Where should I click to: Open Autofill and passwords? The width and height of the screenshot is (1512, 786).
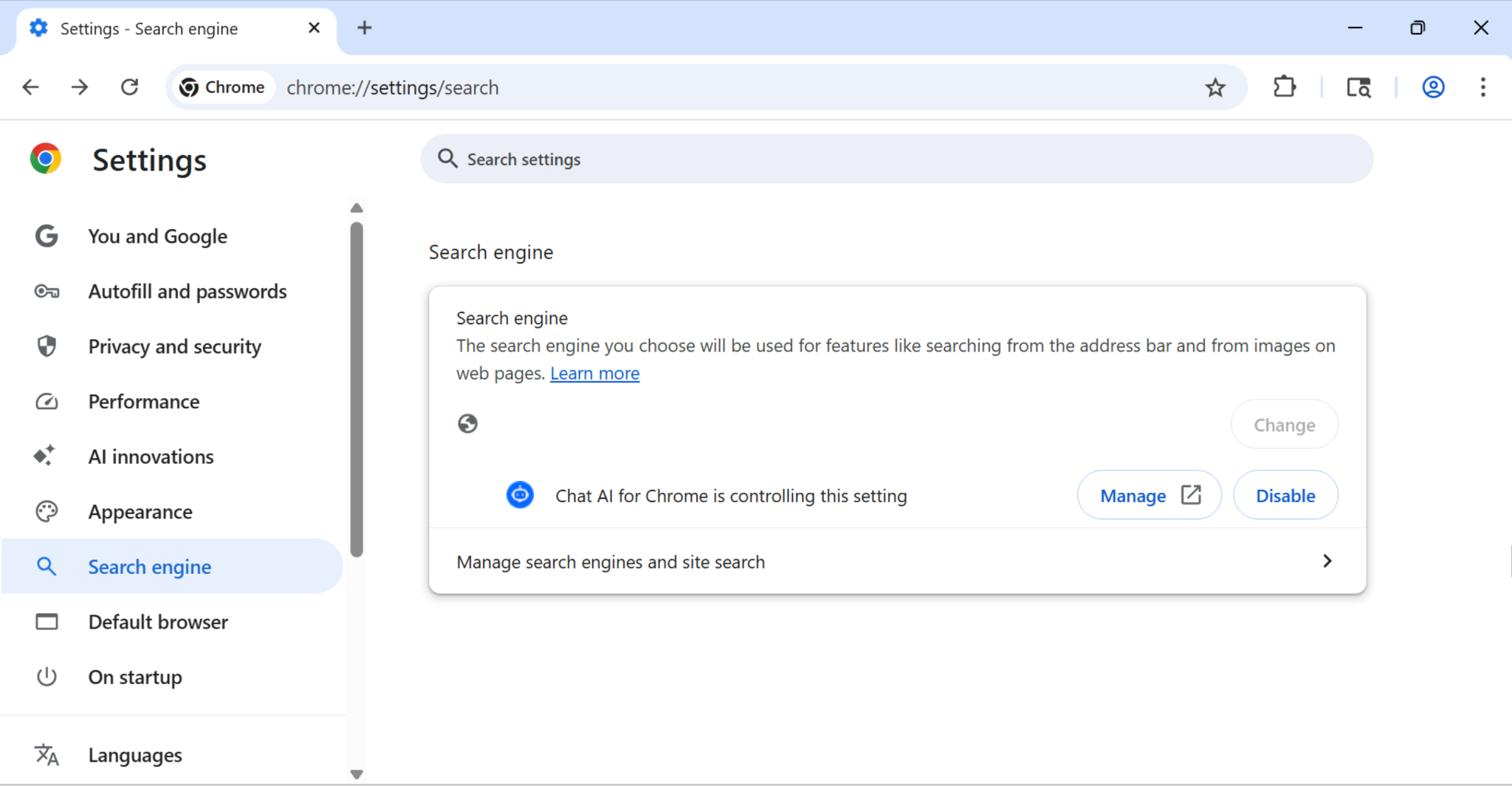click(173, 291)
